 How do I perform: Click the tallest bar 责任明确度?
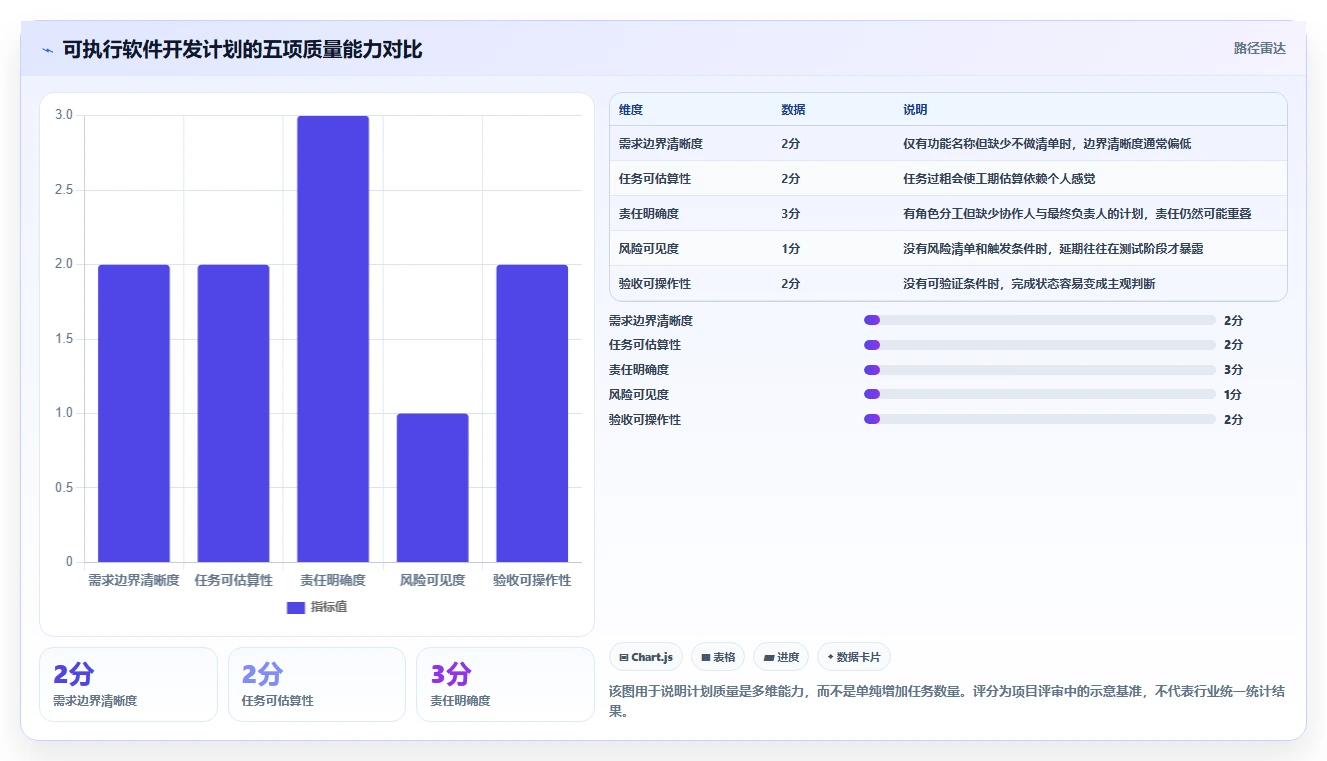tap(333, 339)
